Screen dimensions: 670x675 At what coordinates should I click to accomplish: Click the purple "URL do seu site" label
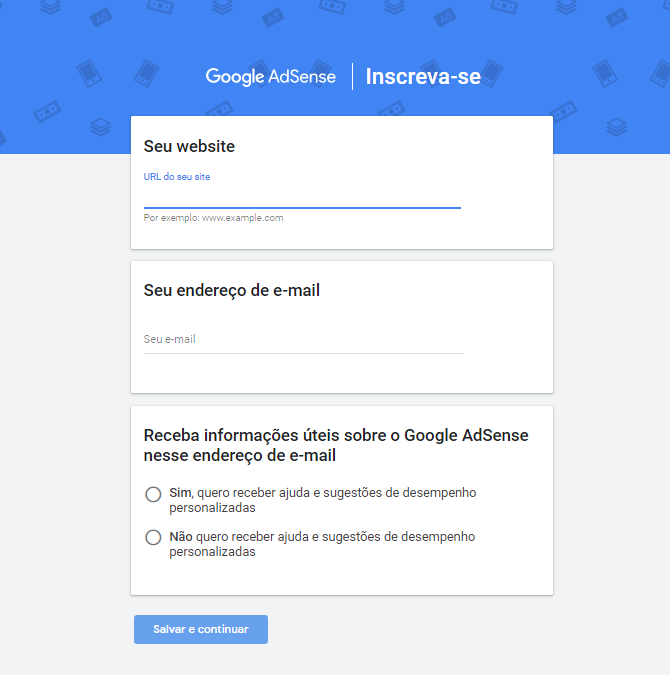click(177, 176)
